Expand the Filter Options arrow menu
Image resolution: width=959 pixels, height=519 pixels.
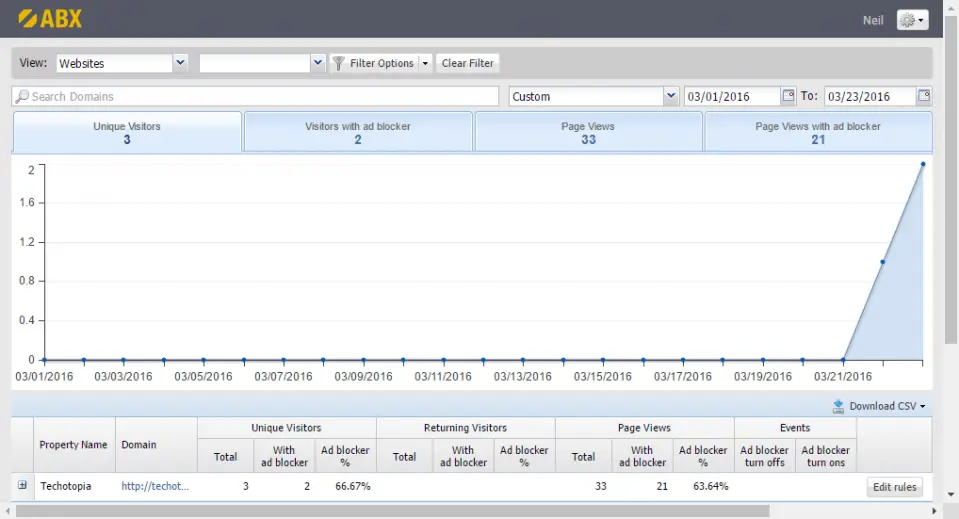pos(425,63)
